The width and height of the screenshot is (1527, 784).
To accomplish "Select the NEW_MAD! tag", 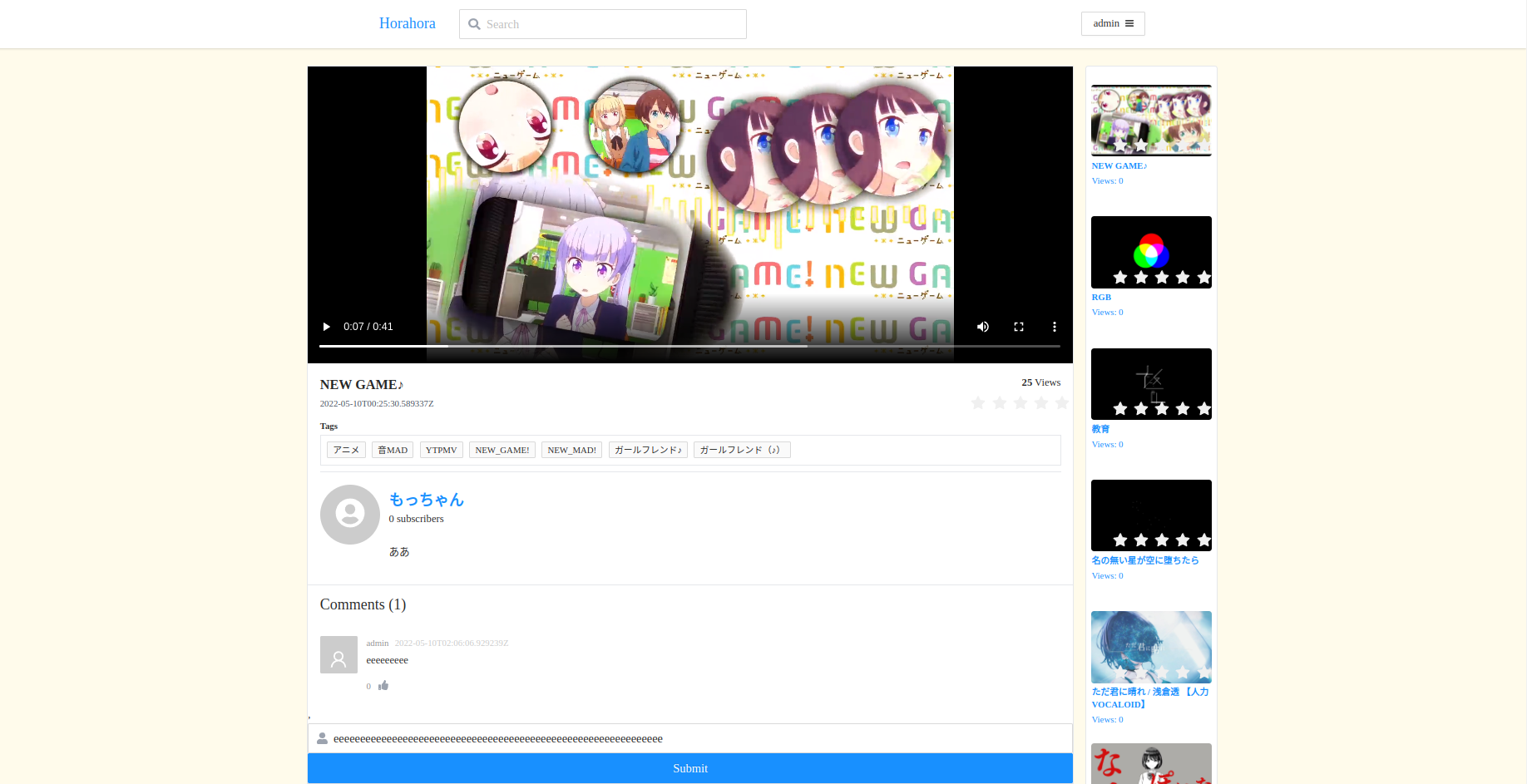I will 572,450.
